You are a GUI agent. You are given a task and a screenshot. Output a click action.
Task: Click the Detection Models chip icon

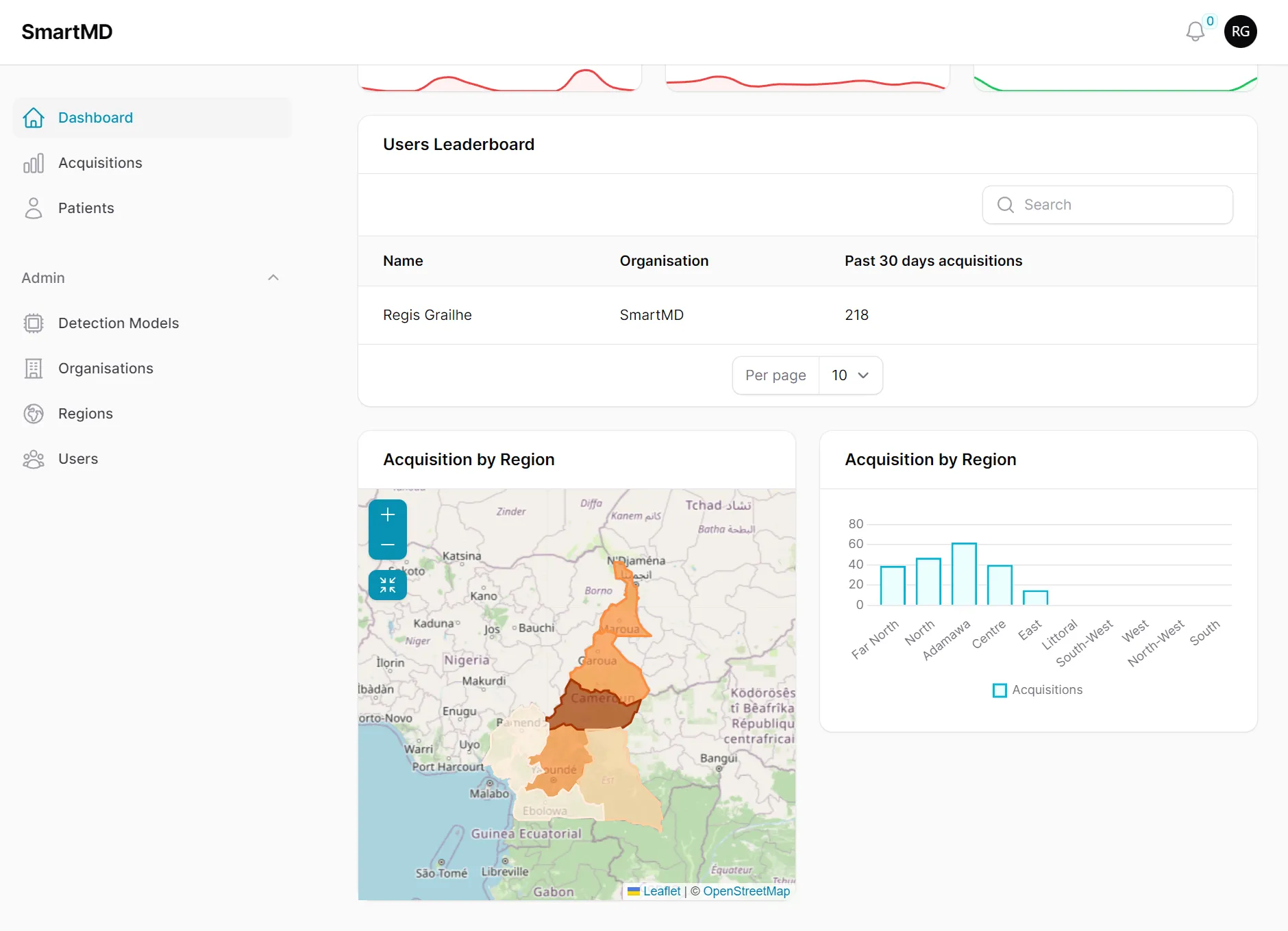pos(33,323)
